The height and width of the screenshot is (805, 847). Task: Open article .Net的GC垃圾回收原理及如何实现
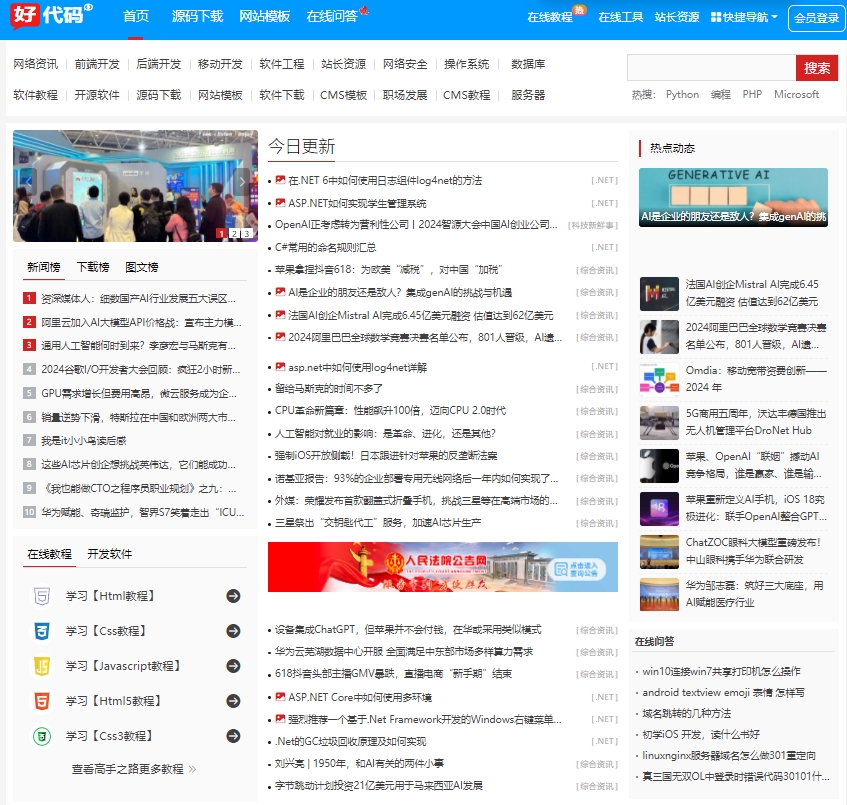click(350, 741)
